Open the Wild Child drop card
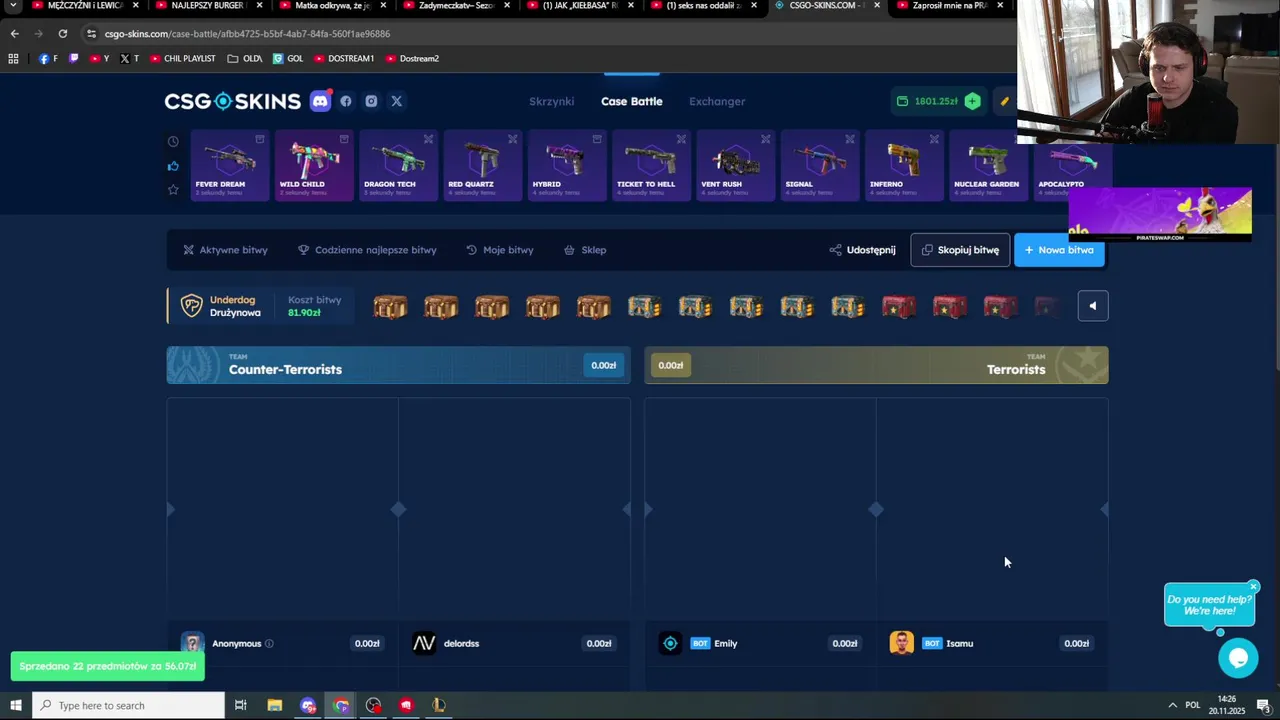 point(314,166)
